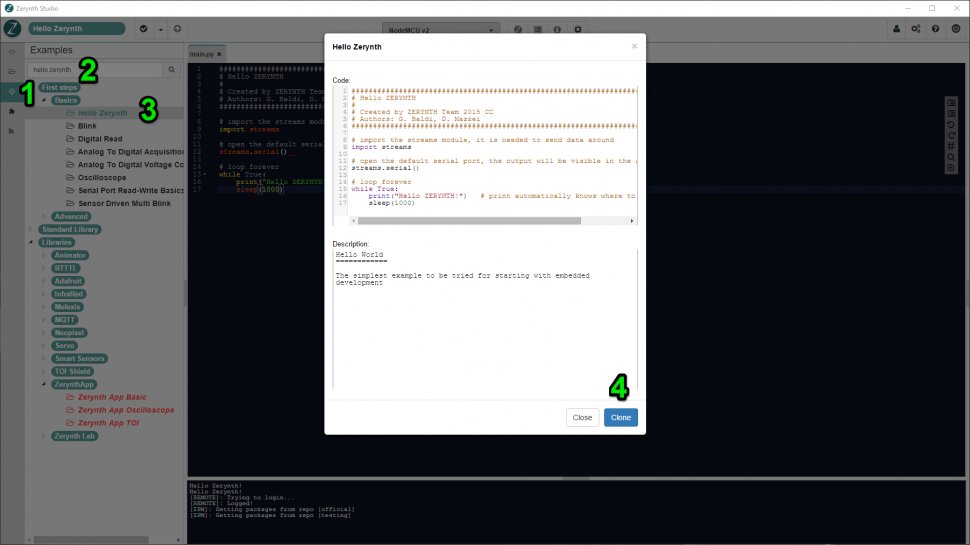Click the Servo library tag
Image resolution: width=970 pixels, height=545 pixels.
point(64,346)
